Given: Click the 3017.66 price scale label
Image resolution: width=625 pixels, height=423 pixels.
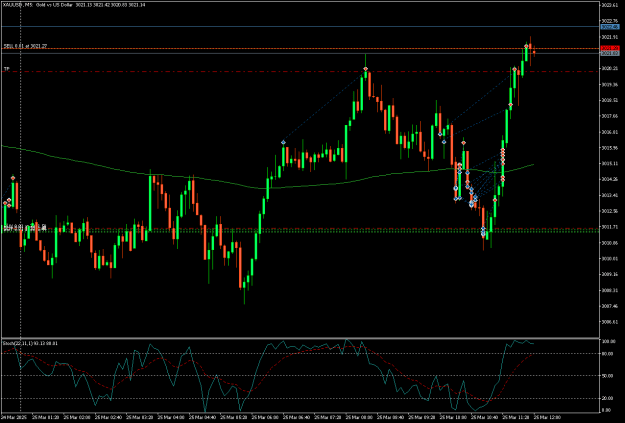Looking at the screenshot, I should coord(610,116).
